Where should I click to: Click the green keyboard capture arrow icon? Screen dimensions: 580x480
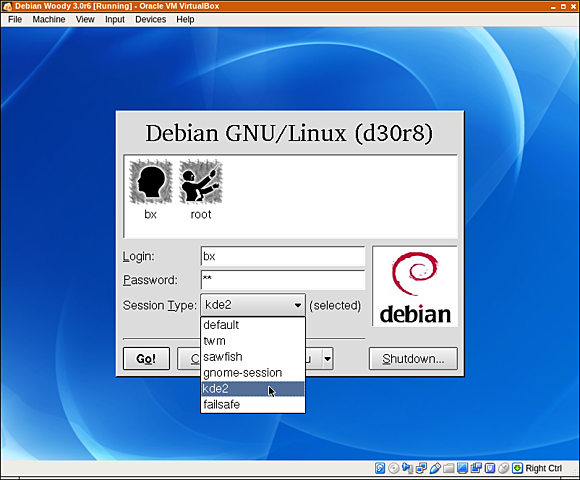click(x=517, y=468)
